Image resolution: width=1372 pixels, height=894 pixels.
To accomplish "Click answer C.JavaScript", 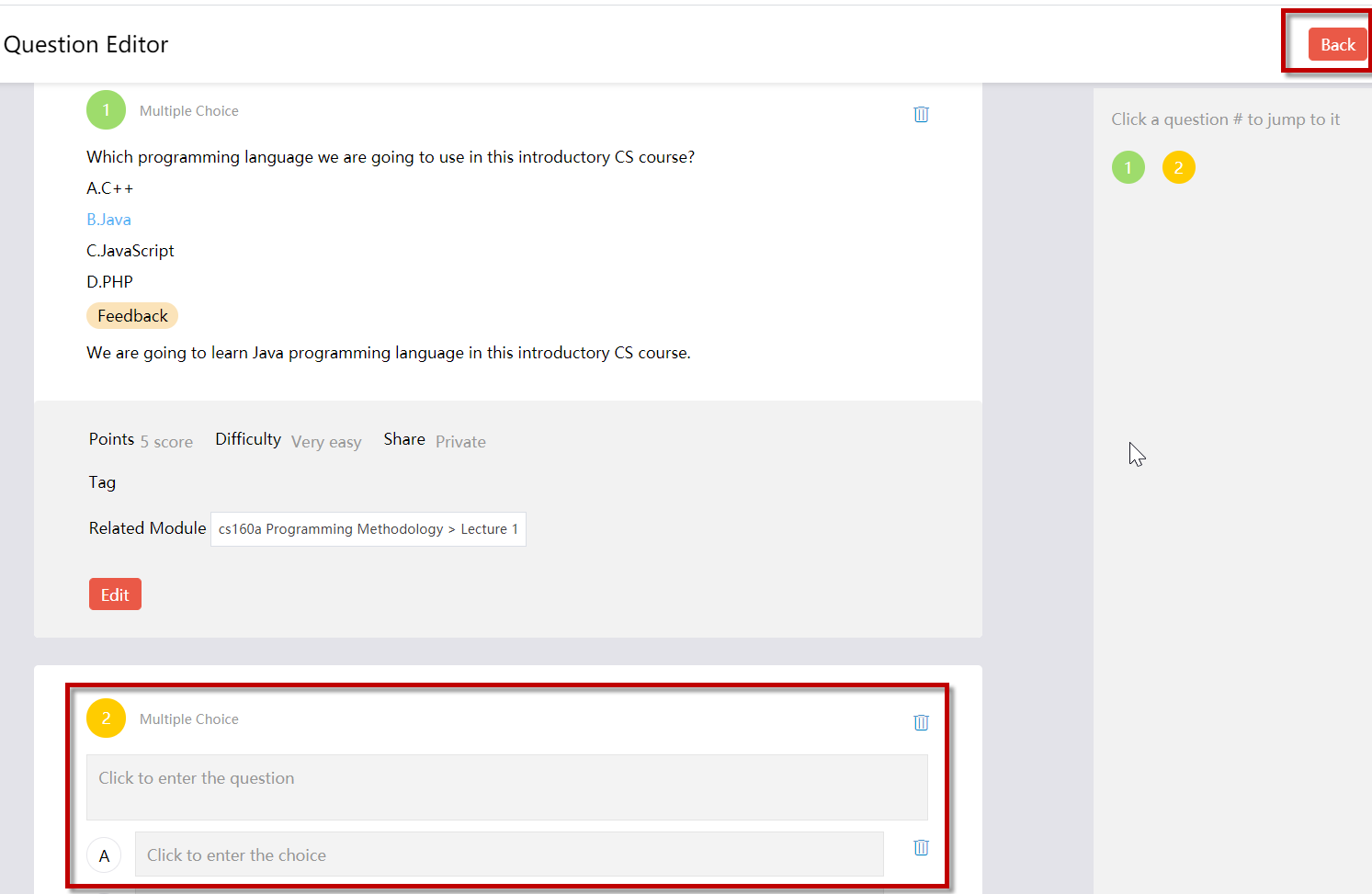I will click(x=130, y=251).
